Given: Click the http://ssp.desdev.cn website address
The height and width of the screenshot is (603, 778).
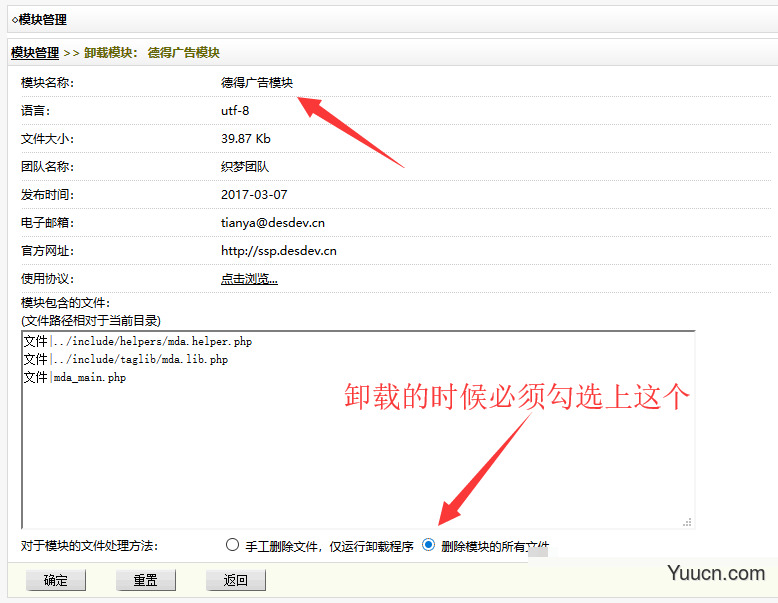Looking at the screenshot, I should pos(278,251).
